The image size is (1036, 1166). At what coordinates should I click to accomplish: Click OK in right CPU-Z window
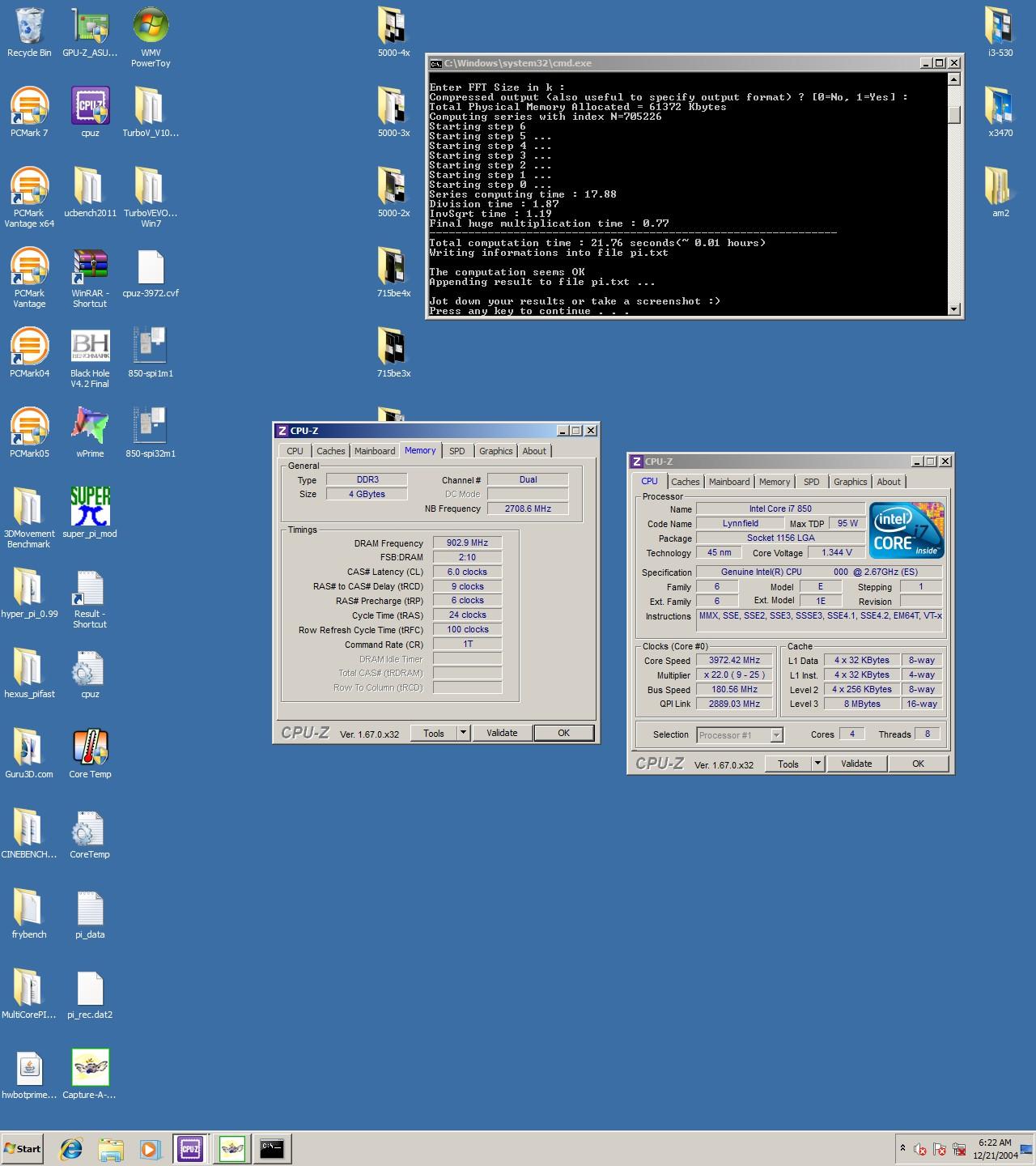(x=919, y=764)
